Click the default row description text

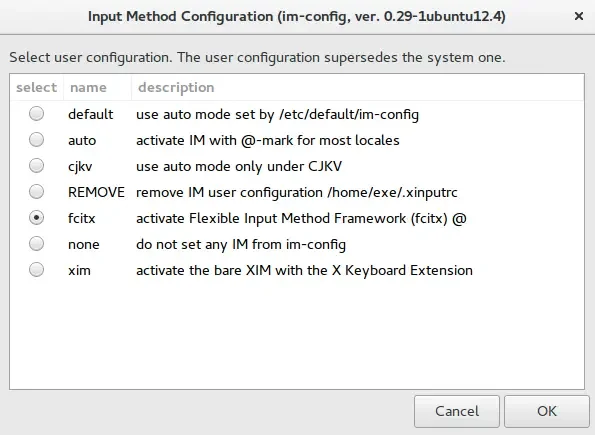click(277, 115)
